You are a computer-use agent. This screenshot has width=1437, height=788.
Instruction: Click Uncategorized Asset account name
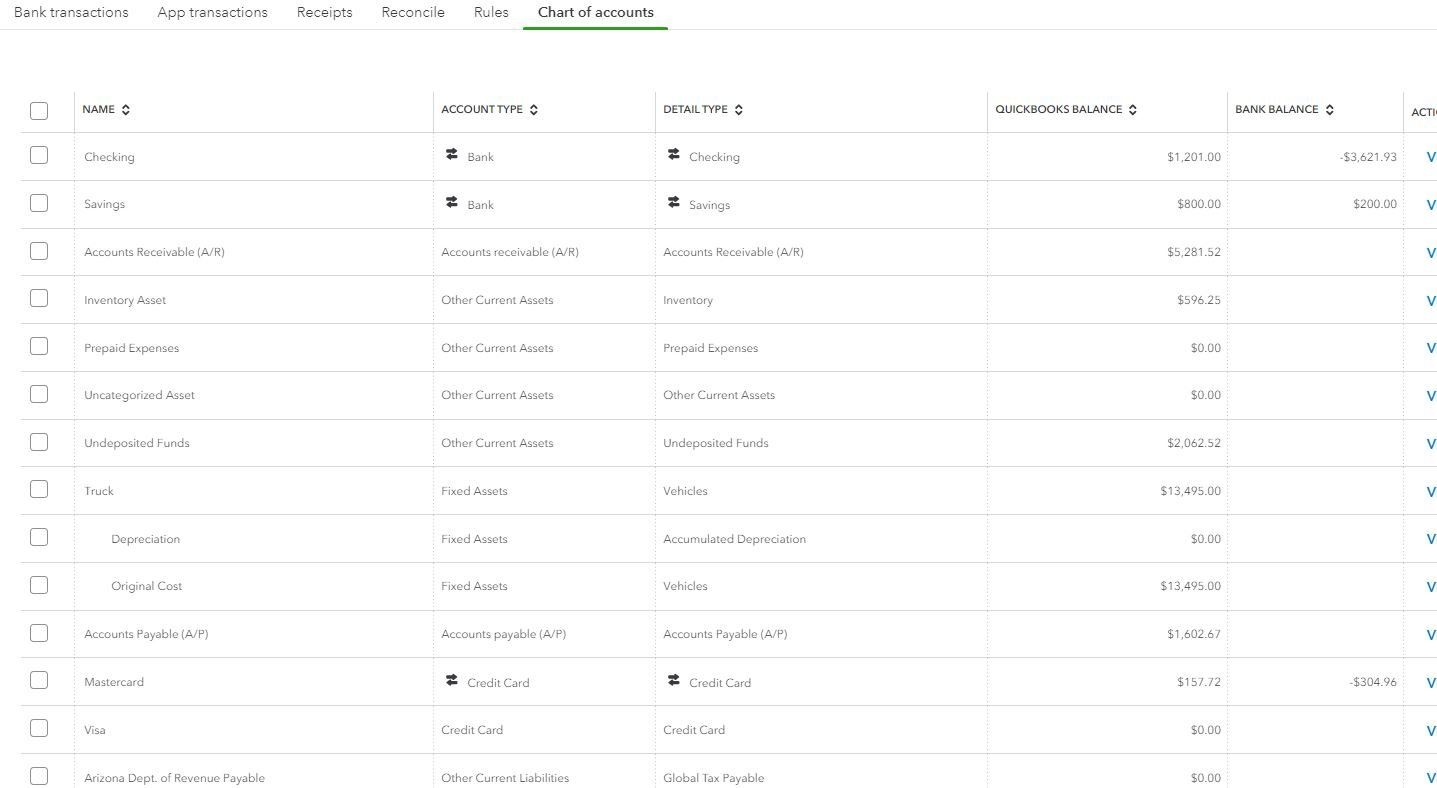(139, 395)
